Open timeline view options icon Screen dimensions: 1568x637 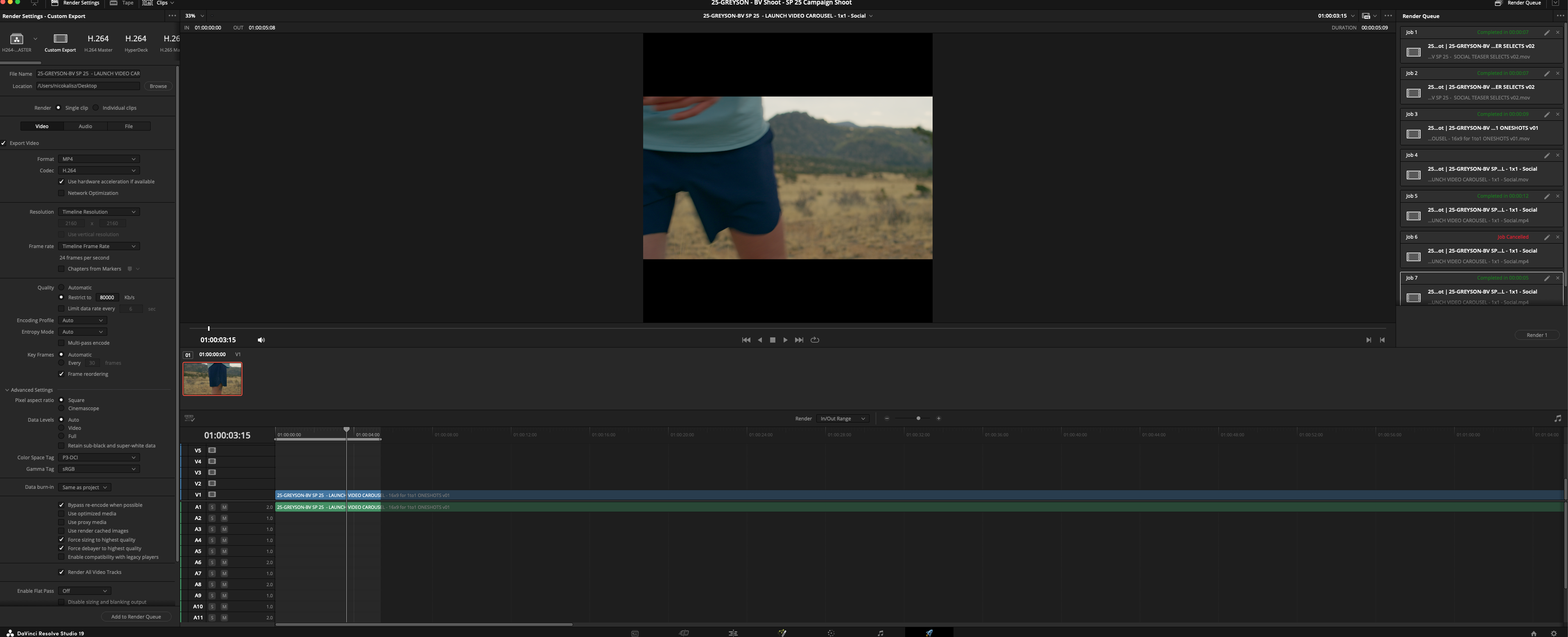click(189, 418)
